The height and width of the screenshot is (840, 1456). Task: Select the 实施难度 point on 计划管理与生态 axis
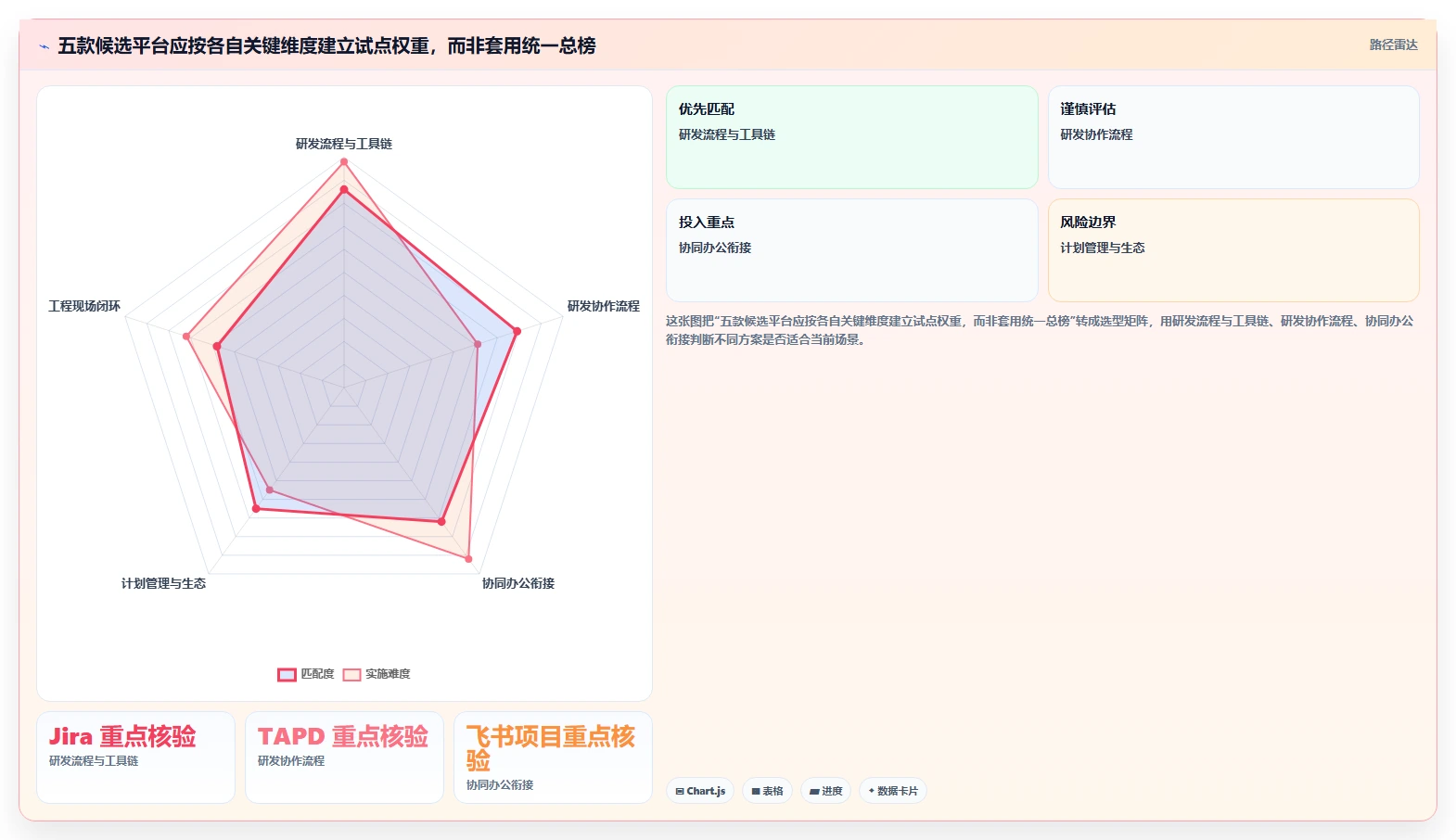pos(270,490)
